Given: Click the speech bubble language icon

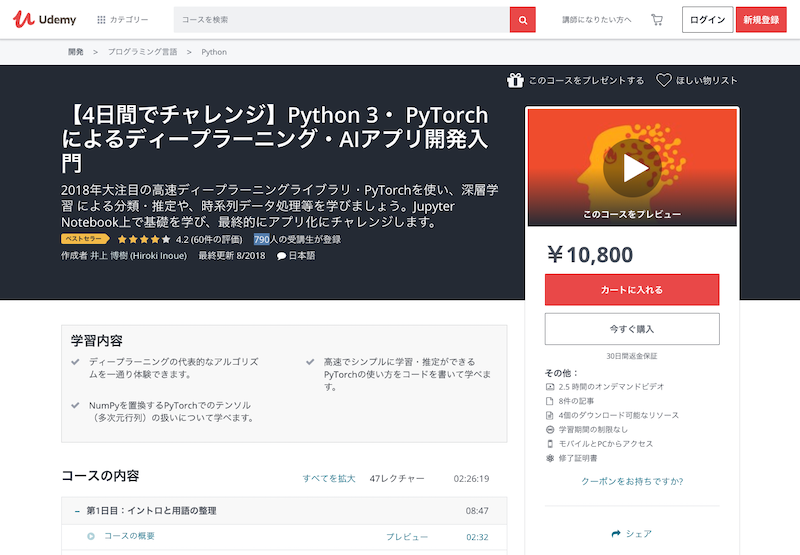Looking at the screenshot, I should pos(281,256).
